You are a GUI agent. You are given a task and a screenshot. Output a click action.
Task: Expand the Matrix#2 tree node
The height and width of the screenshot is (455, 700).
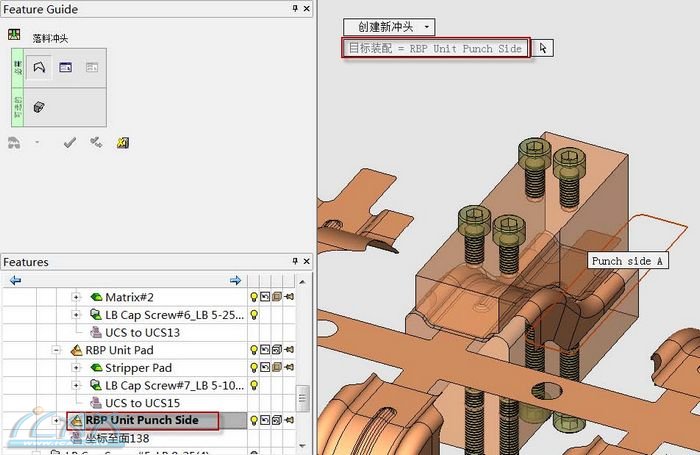coord(76,297)
